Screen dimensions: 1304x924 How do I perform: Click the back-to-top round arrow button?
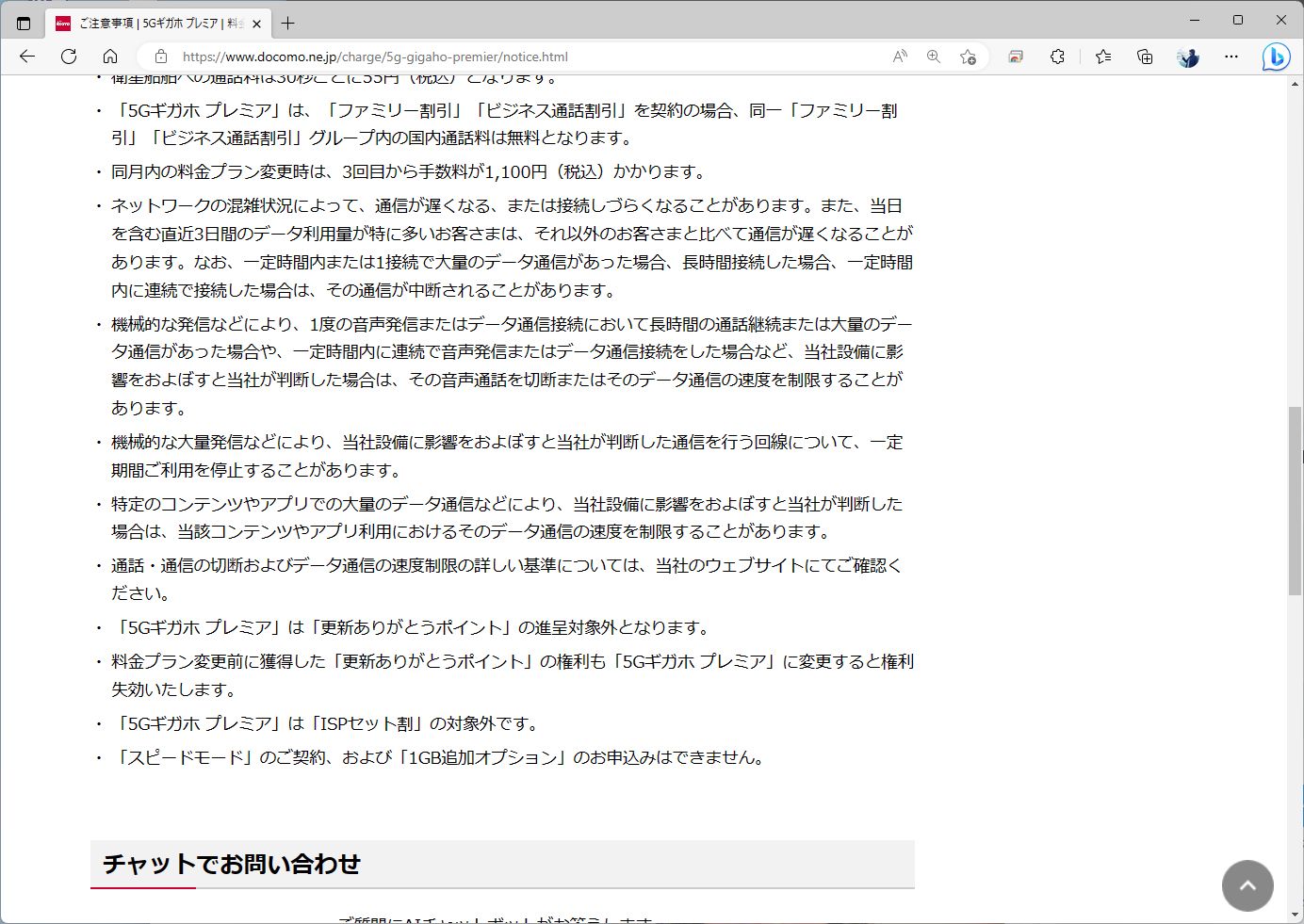pyautogui.click(x=1247, y=885)
